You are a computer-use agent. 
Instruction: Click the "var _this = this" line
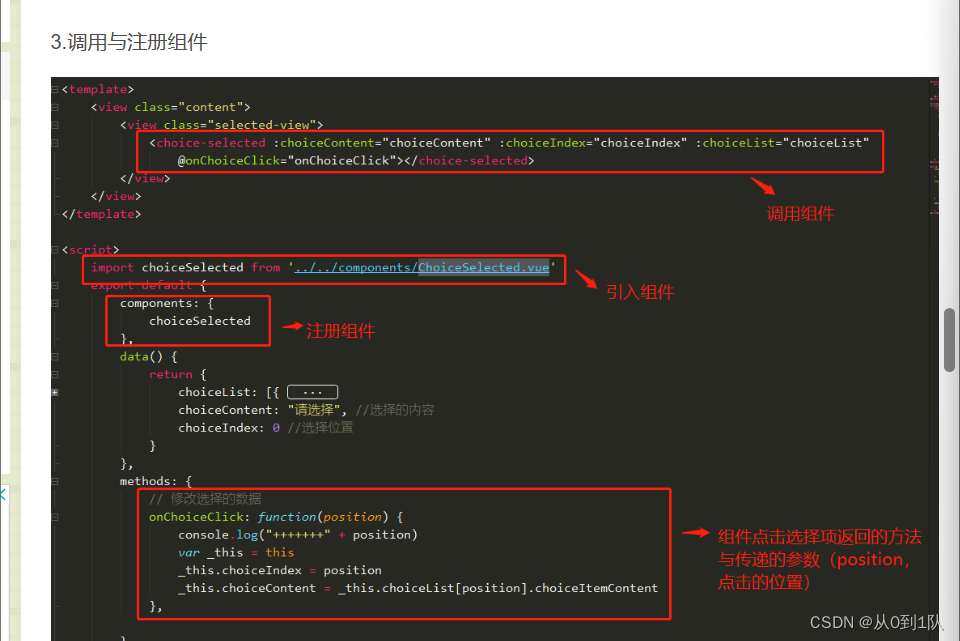pos(236,552)
